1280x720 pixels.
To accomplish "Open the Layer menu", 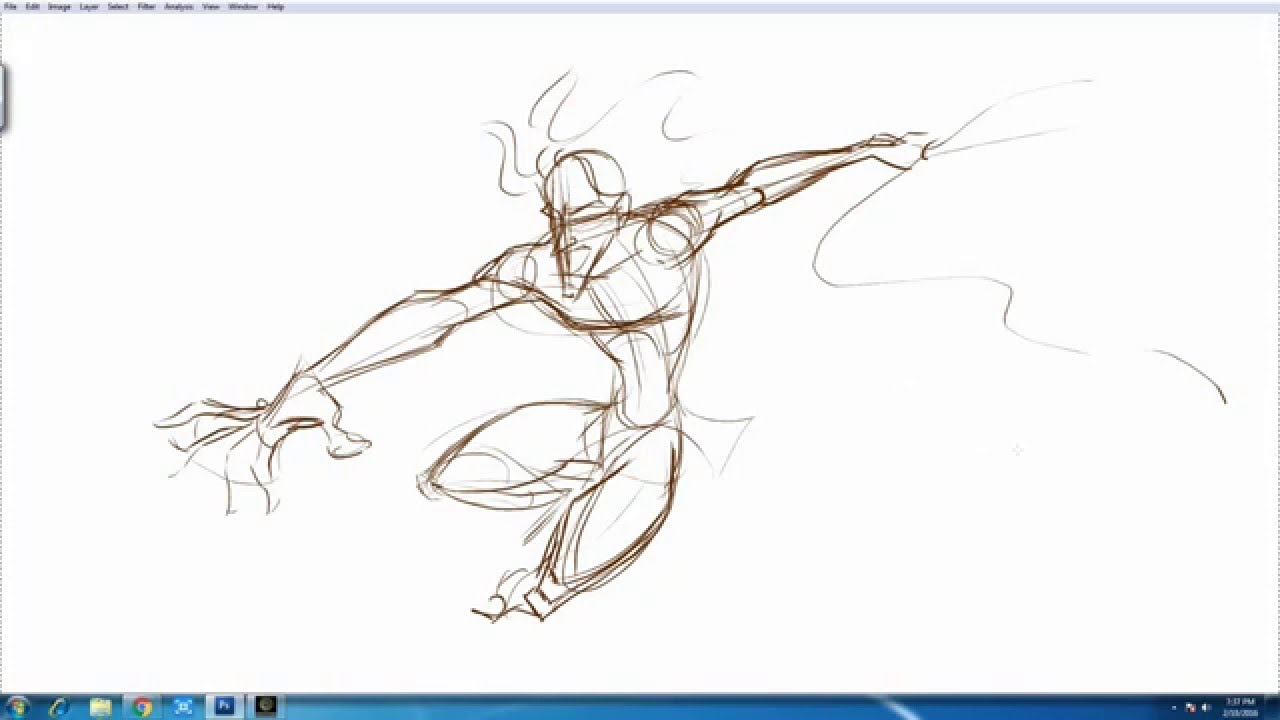I will point(89,6).
